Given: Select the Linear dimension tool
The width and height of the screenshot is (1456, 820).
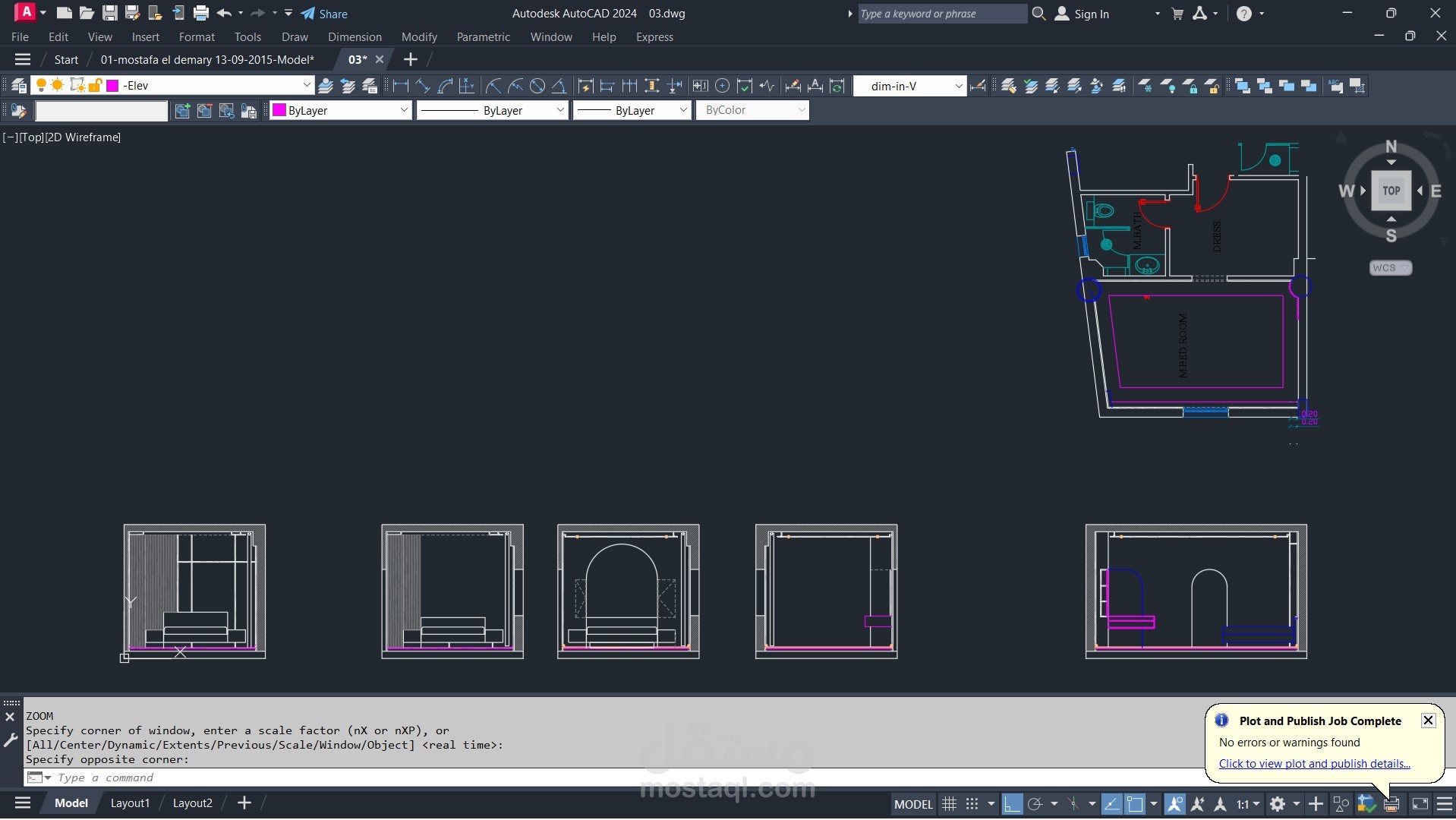Looking at the screenshot, I should [400, 86].
